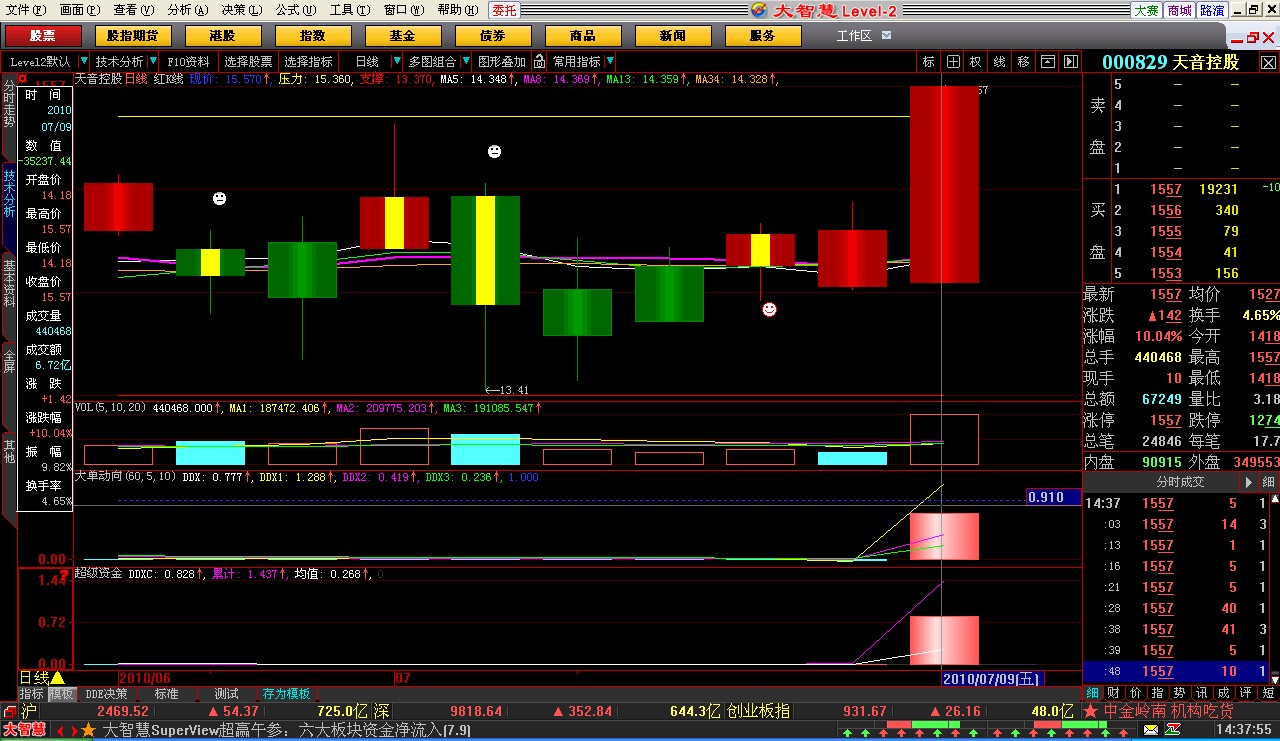Open the 画面 menu
This screenshot has height=741, width=1280.
click(x=79, y=10)
